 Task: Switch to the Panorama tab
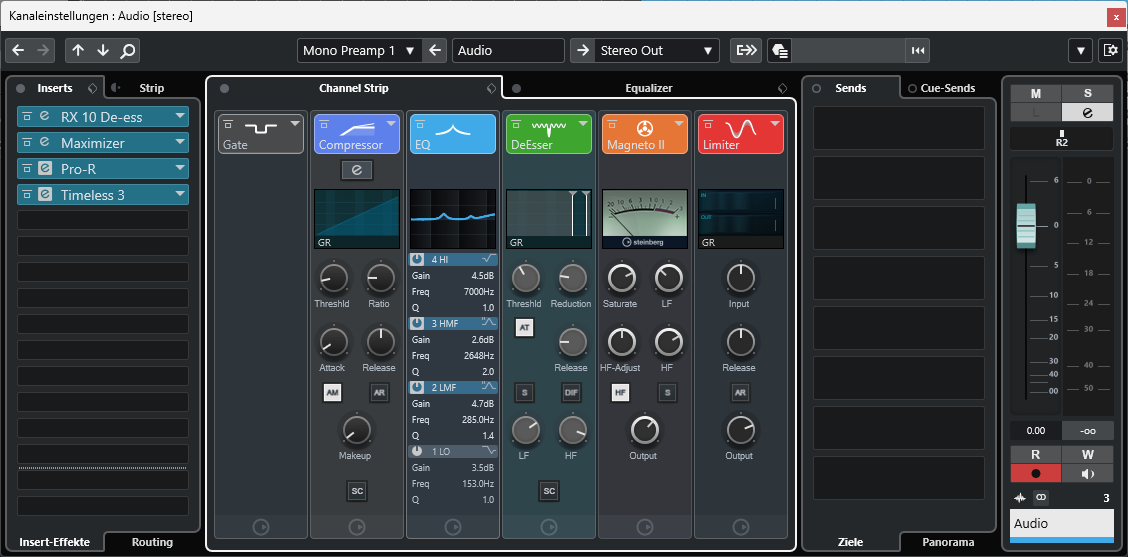(x=947, y=542)
